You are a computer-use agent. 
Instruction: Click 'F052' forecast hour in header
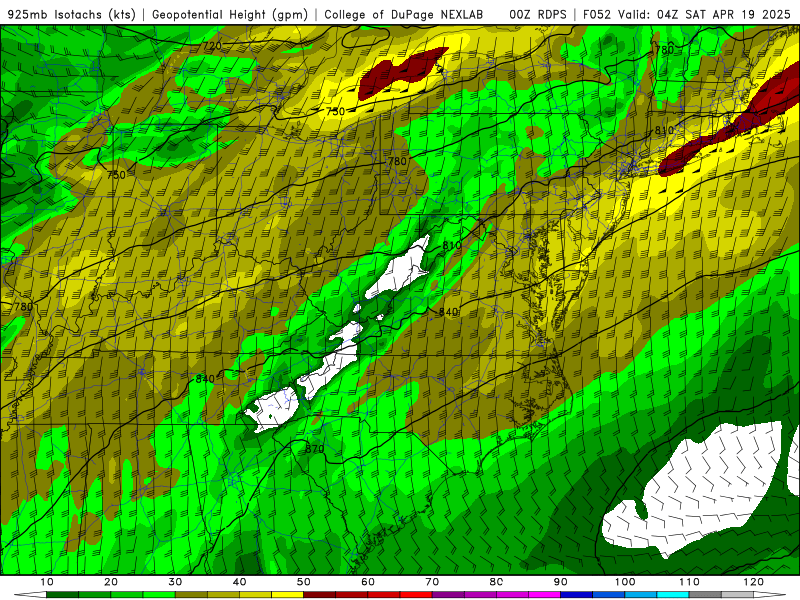(x=597, y=15)
